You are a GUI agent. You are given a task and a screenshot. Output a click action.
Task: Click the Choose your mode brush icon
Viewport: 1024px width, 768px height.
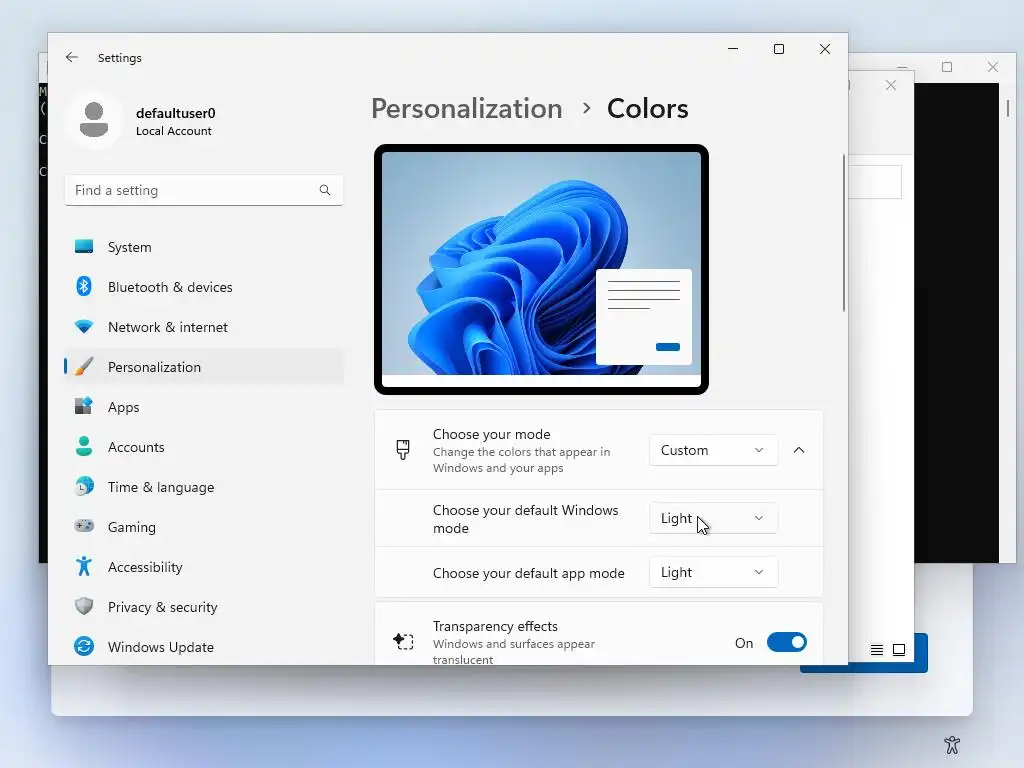pyautogui.click(x=403, y=449)
